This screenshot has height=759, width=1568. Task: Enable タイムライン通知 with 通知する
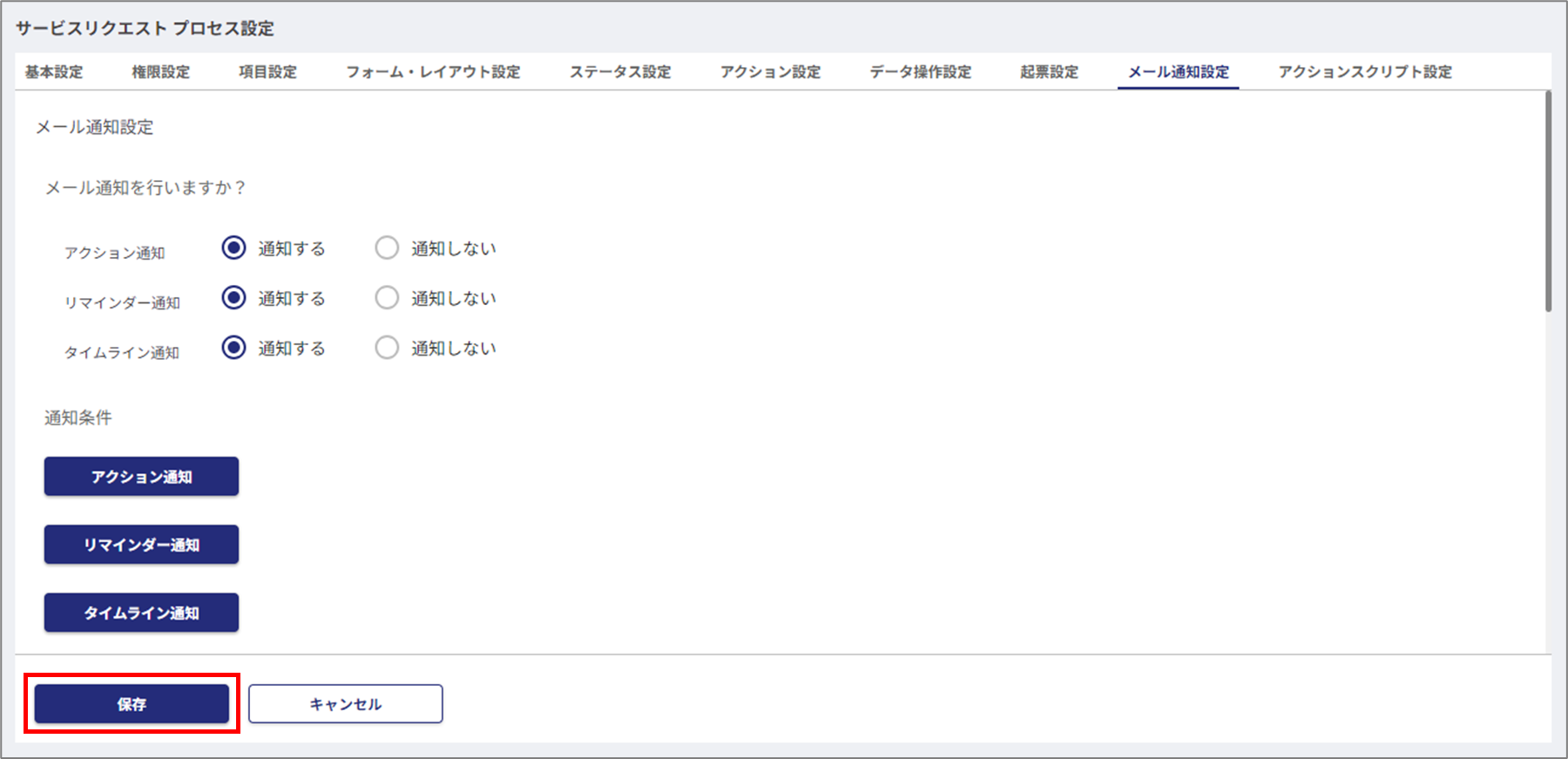coord(233,348)
